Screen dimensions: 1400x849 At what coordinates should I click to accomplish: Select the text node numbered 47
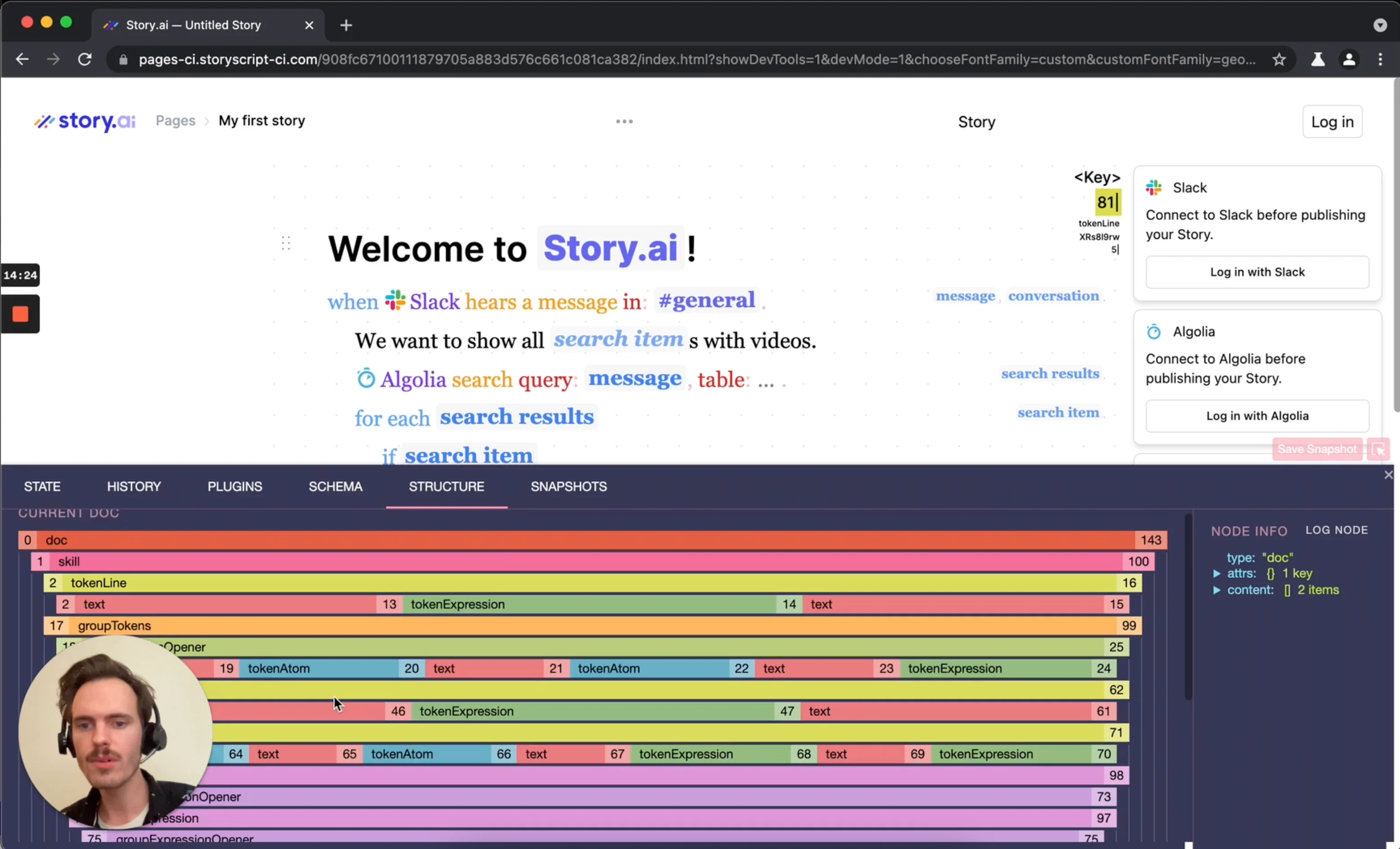pyautogui.click(x=945, y=711)
